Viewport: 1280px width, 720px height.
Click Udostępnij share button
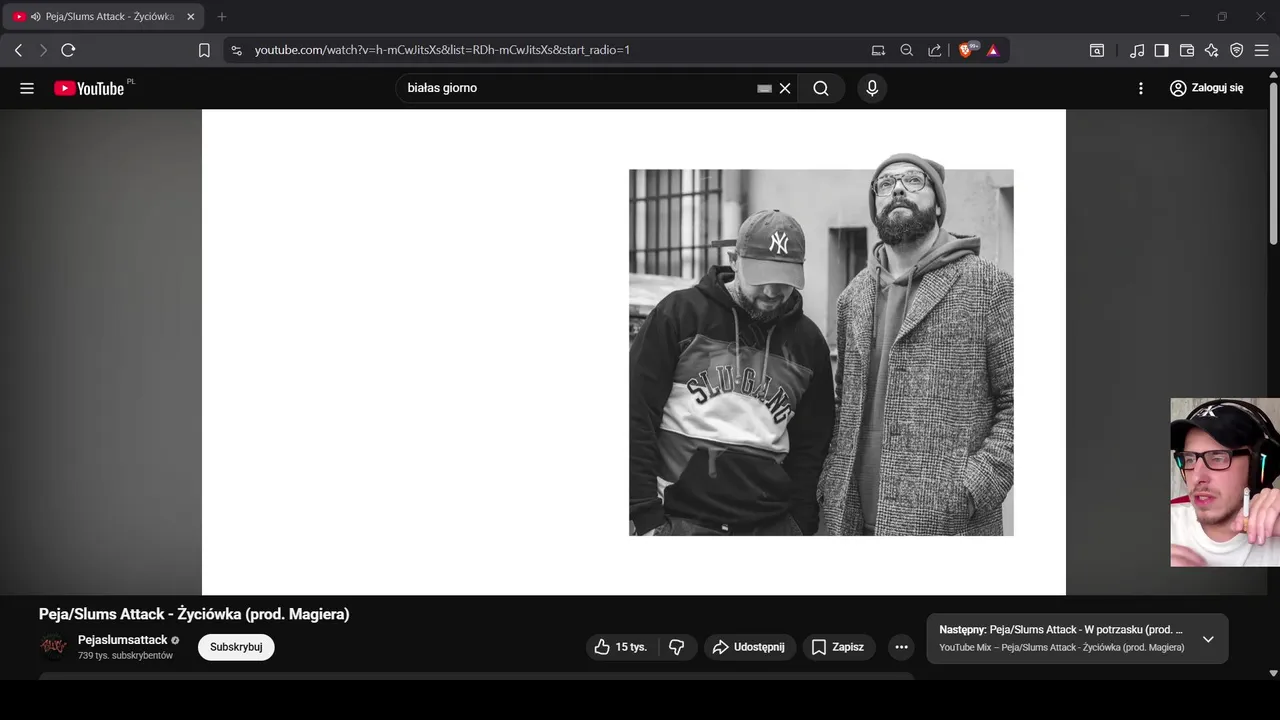point(750,647)
